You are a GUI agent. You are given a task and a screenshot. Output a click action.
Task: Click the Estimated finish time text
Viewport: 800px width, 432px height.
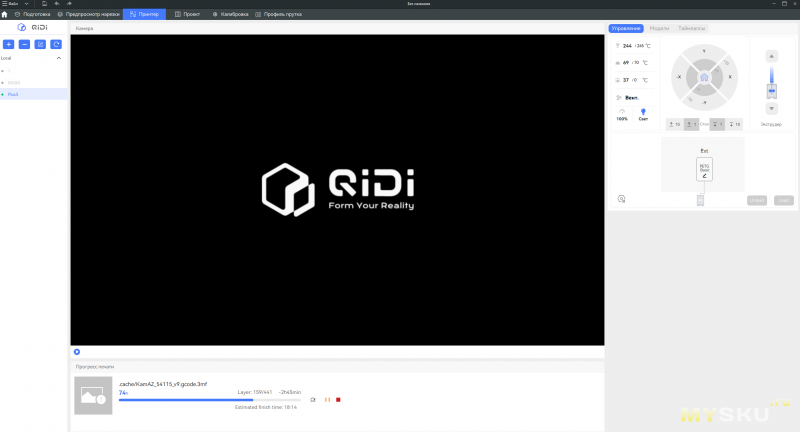point(266,408)
